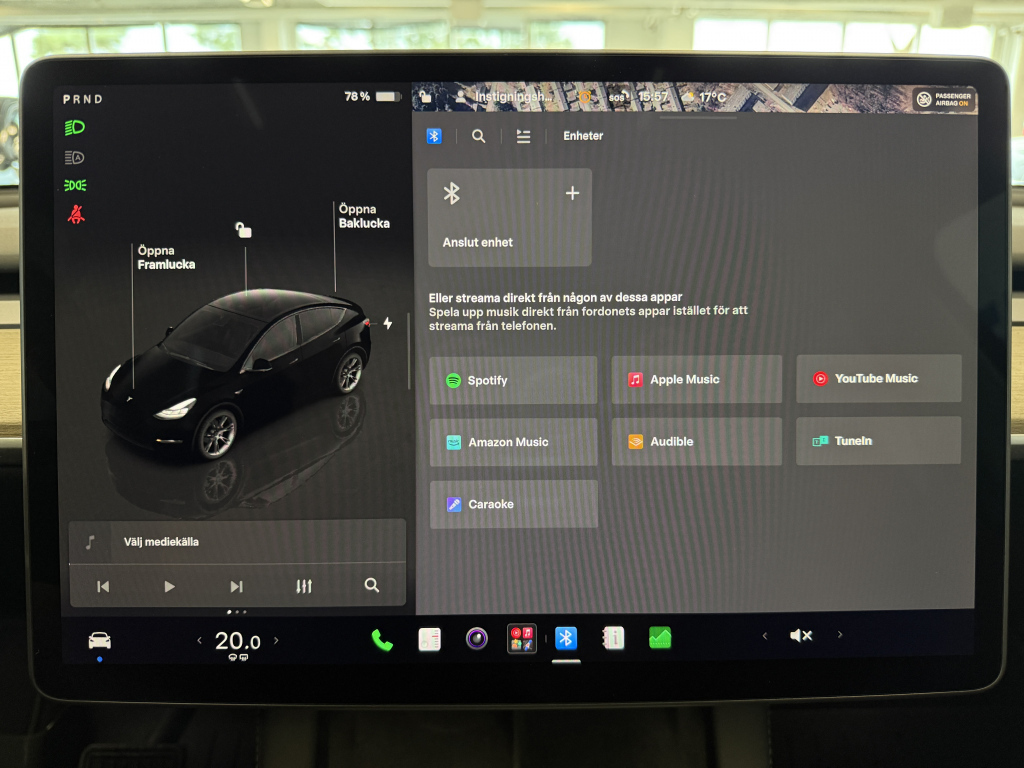Tap the SOS icon in status bar
This screenshot has height=768, width=1024.
pyautogui.click(x=617, y=97)
